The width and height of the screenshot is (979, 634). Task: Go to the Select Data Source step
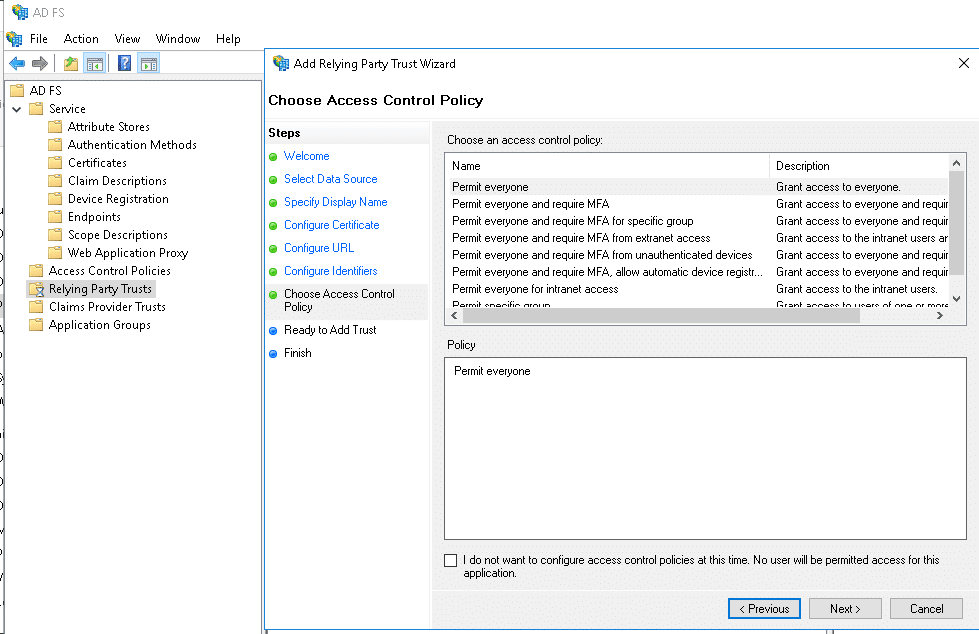[x=331, y=179]
